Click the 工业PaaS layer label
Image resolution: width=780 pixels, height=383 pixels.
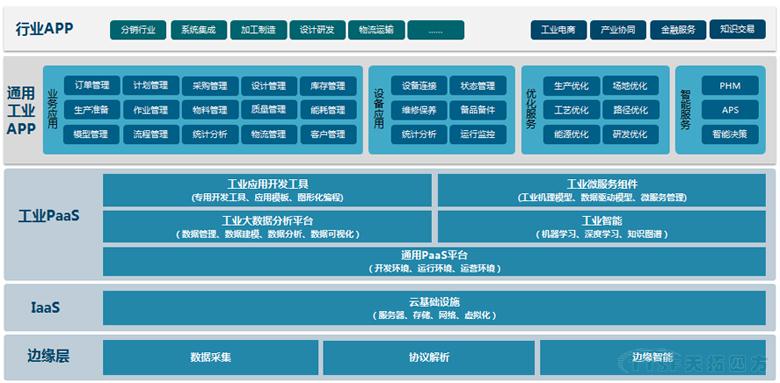[x=49, y=216]
